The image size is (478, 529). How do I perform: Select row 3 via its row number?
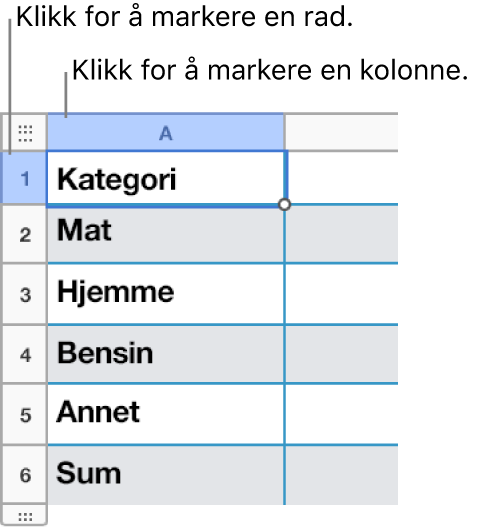[25, 294]
